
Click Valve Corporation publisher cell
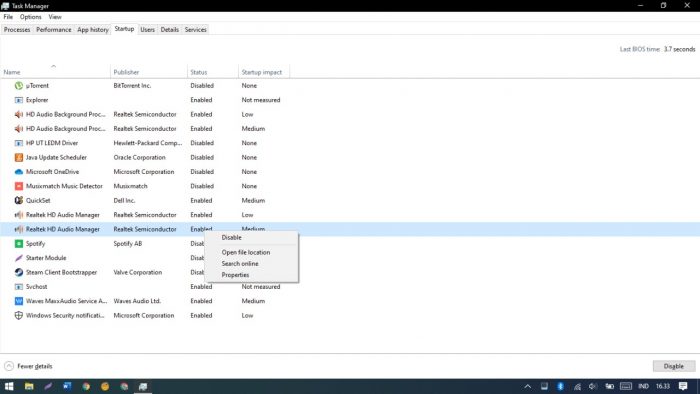tap(138, 272)
